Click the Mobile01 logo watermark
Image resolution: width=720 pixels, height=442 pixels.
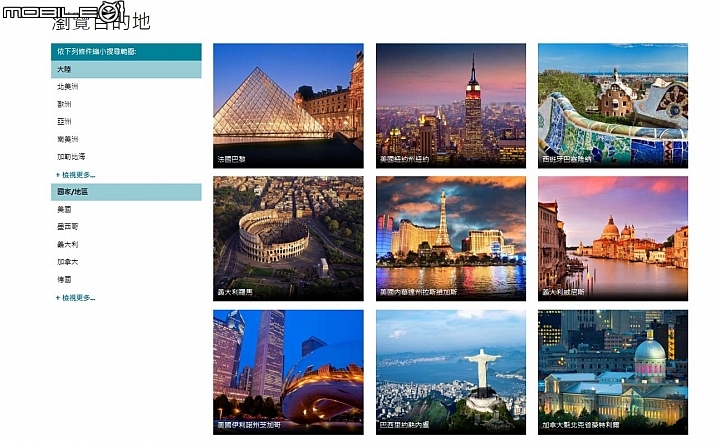tap(63, 11)
